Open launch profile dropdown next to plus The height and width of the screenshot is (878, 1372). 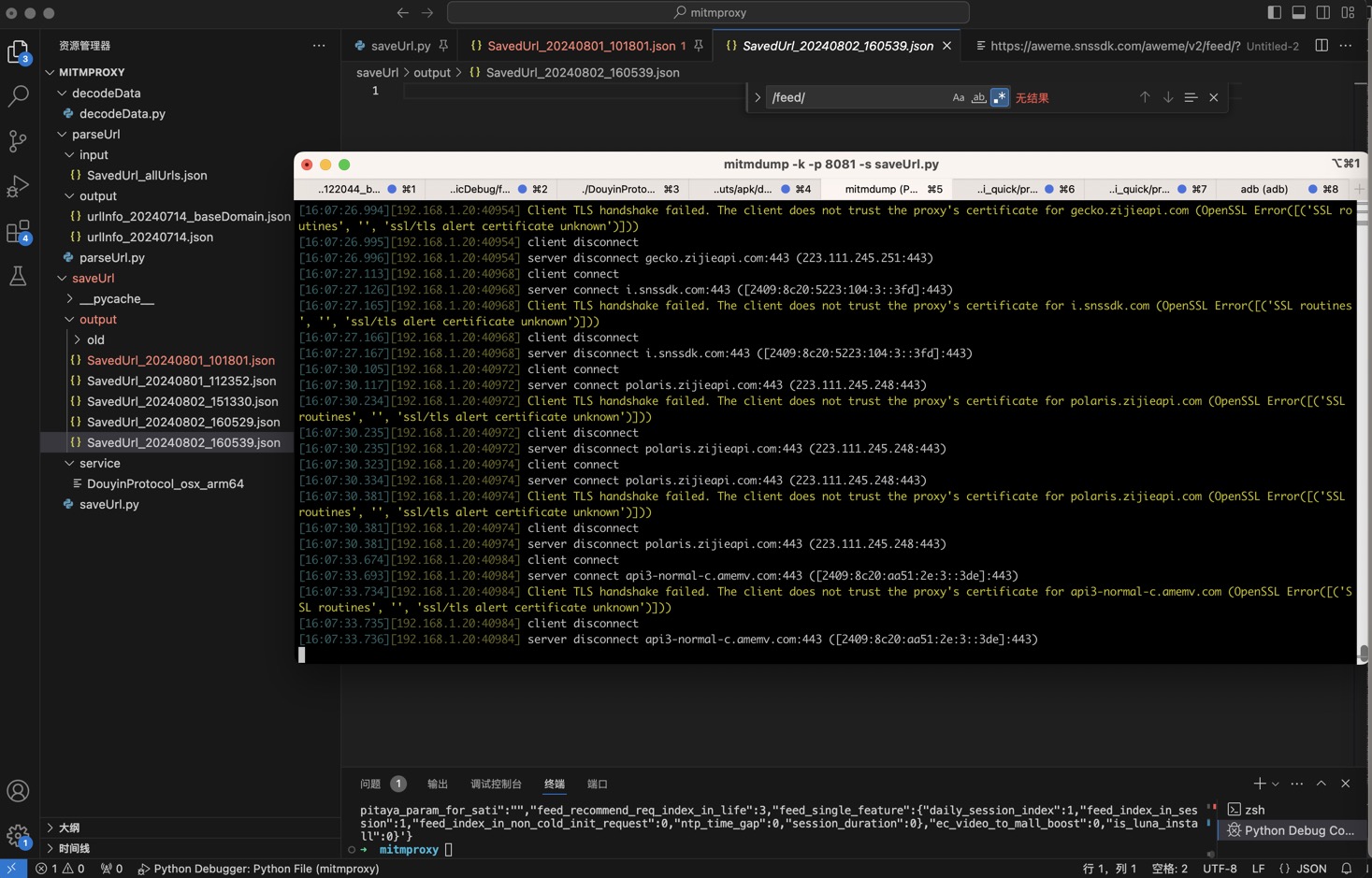pos(1276,784)
